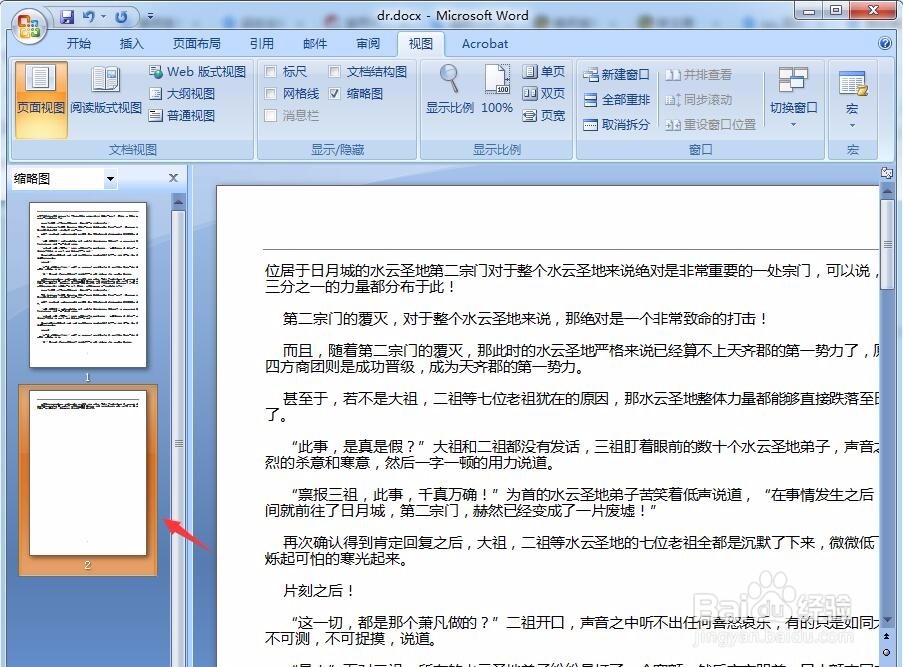Click 全部重排 arrange all windows
903x667 pixels.
pyautogui.click(x=616, y=100)
